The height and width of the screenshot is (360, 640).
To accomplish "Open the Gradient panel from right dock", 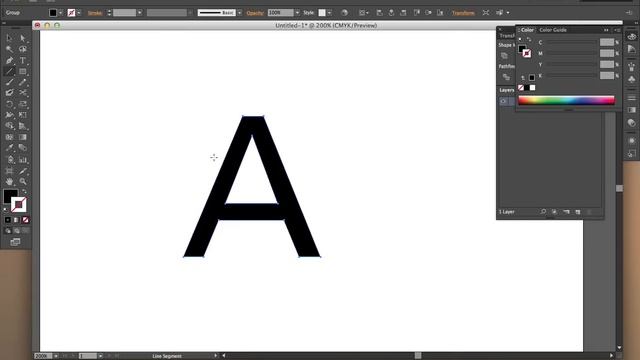I will (x=631, y=110).
